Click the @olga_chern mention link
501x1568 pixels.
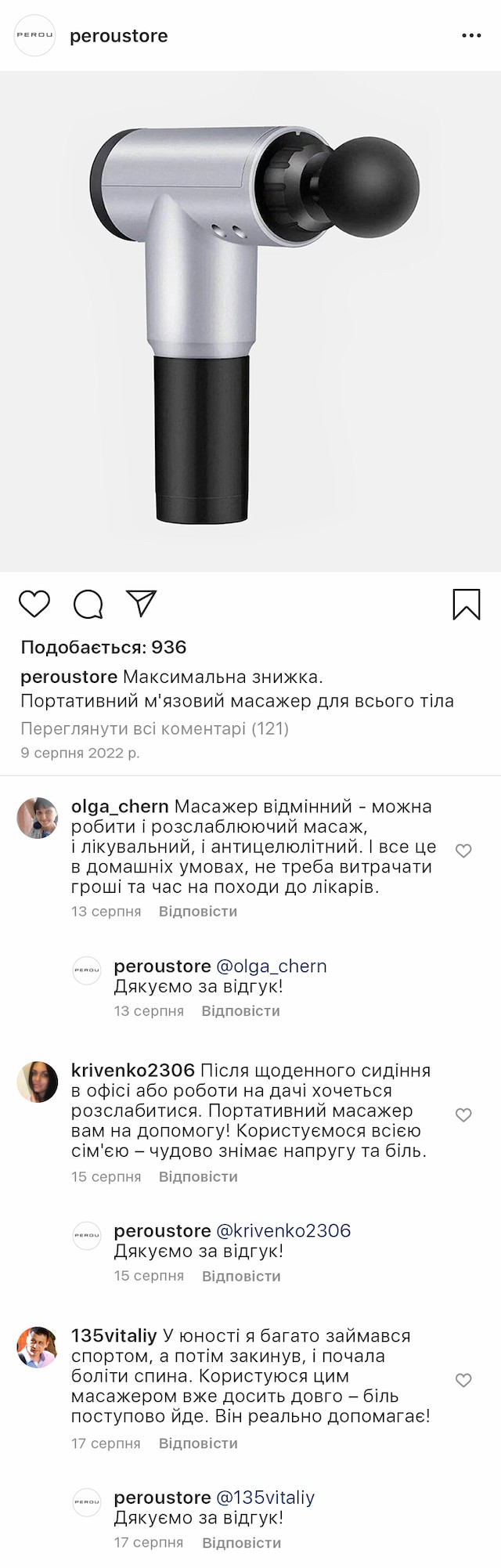[271, 966]
